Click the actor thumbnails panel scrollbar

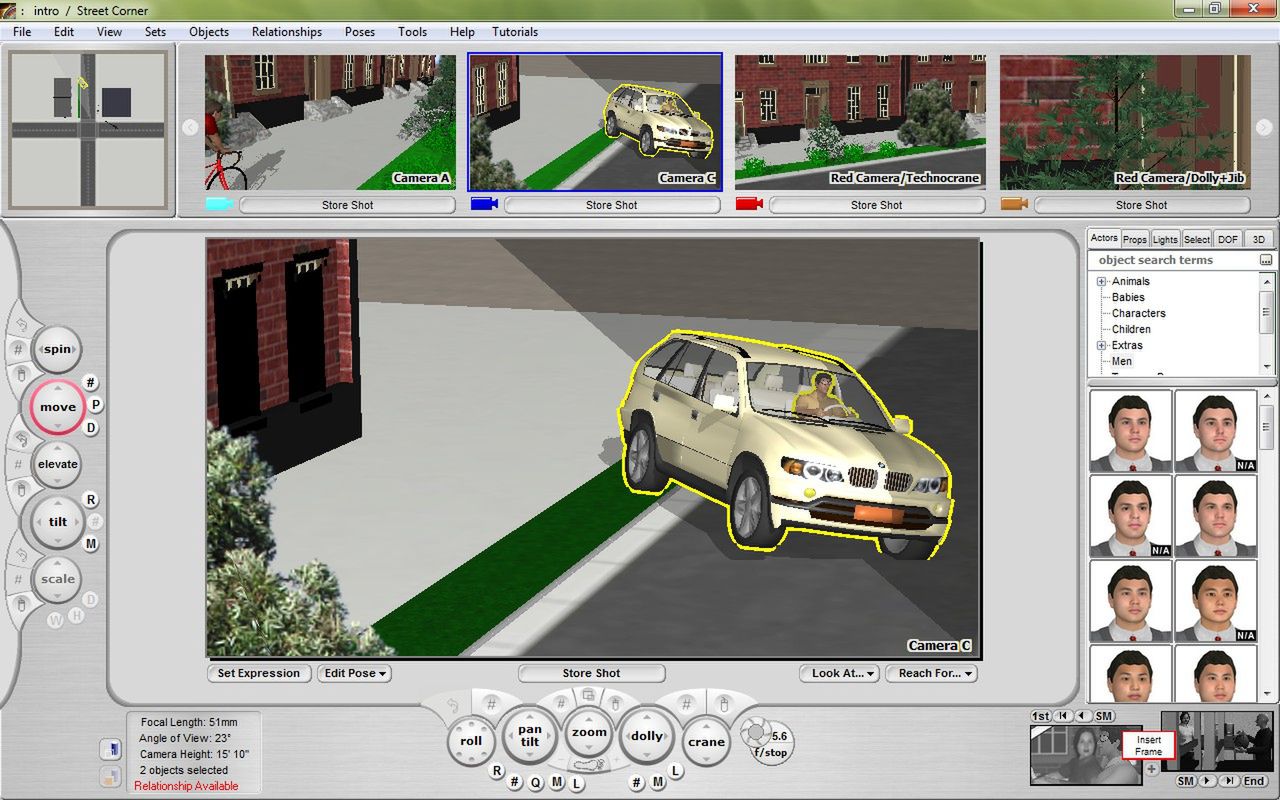tap(1266, 545)
